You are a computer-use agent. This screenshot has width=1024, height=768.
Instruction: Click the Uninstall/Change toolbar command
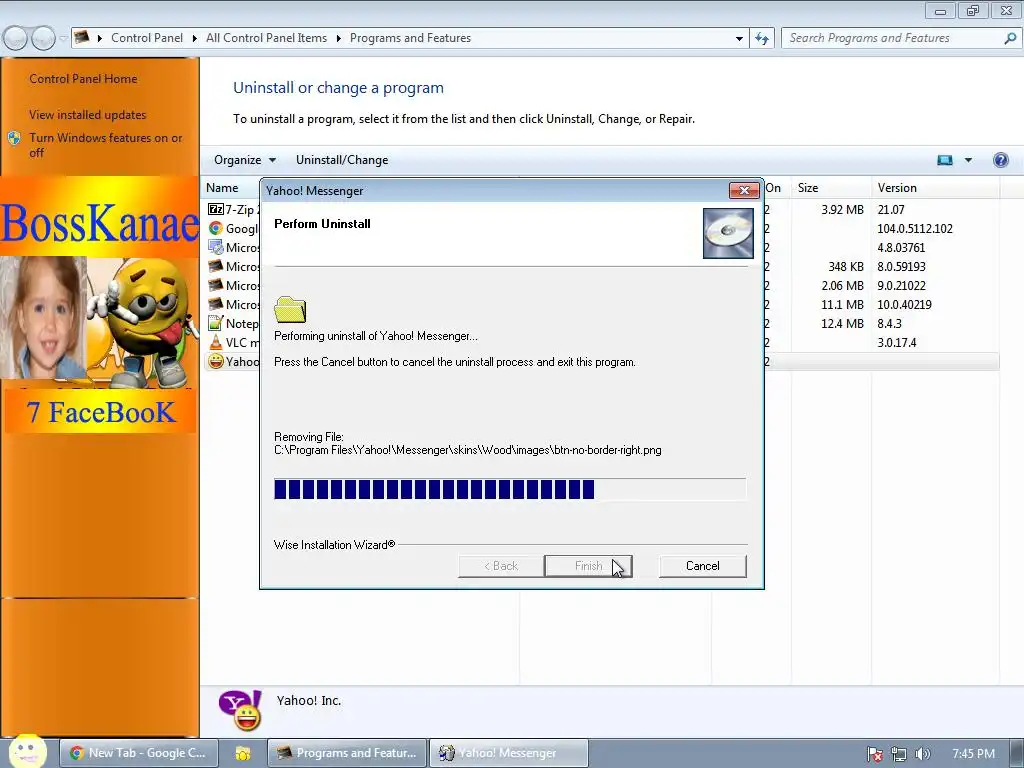click(x=342, y=160)
